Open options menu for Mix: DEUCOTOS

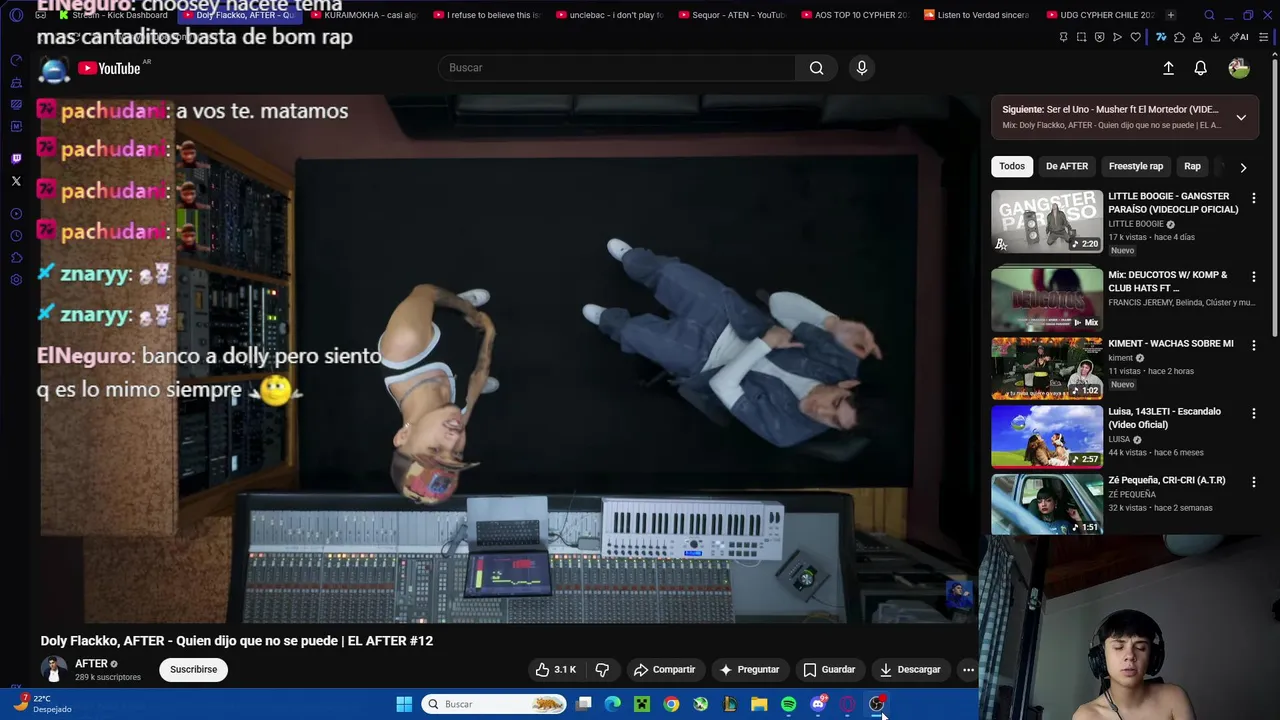click(1253, 276)
